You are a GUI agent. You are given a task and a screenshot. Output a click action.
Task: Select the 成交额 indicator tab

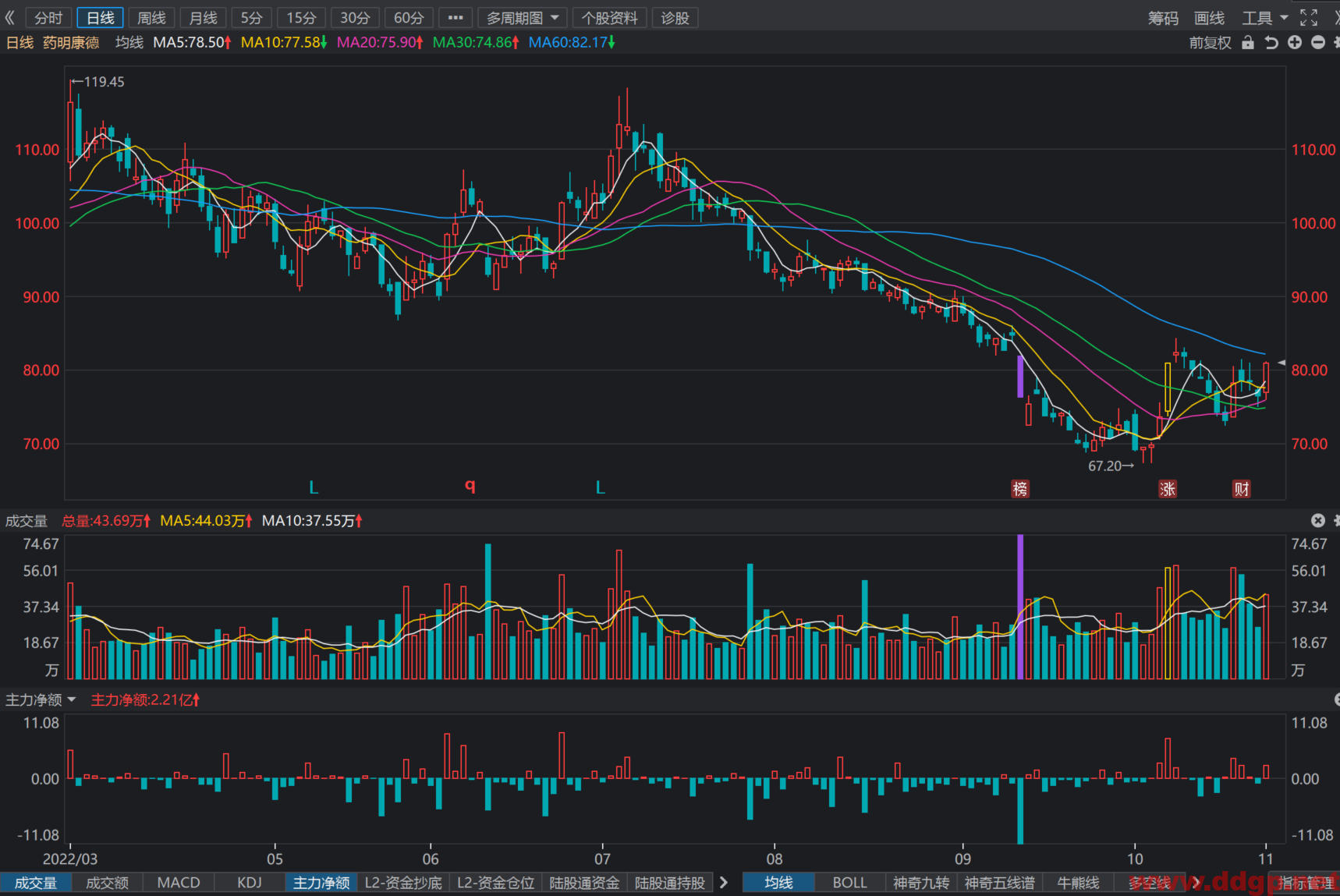pos(108,882)
